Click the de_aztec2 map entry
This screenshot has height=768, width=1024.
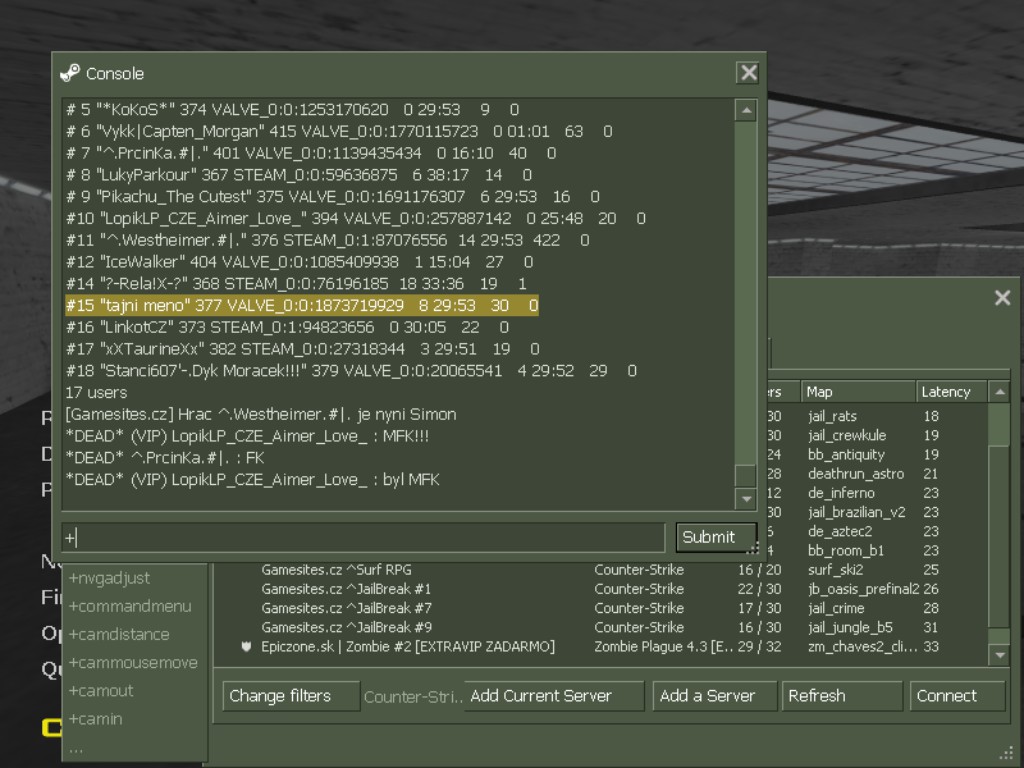[x=839, y=531]
